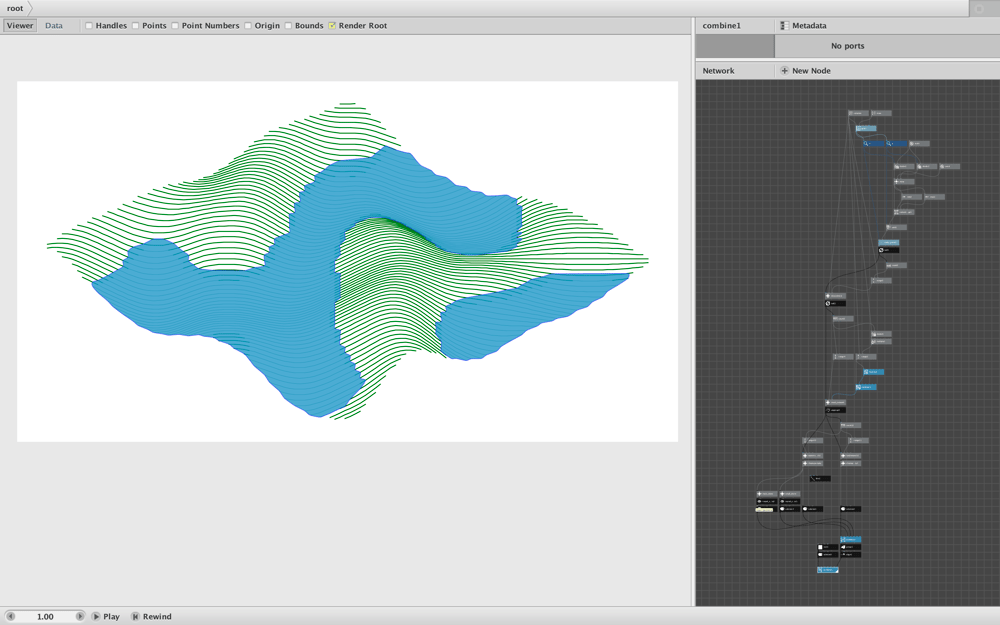Add a New Node to the network
1000x625 pixels.
pyautogui.click(x=805, y=71)
